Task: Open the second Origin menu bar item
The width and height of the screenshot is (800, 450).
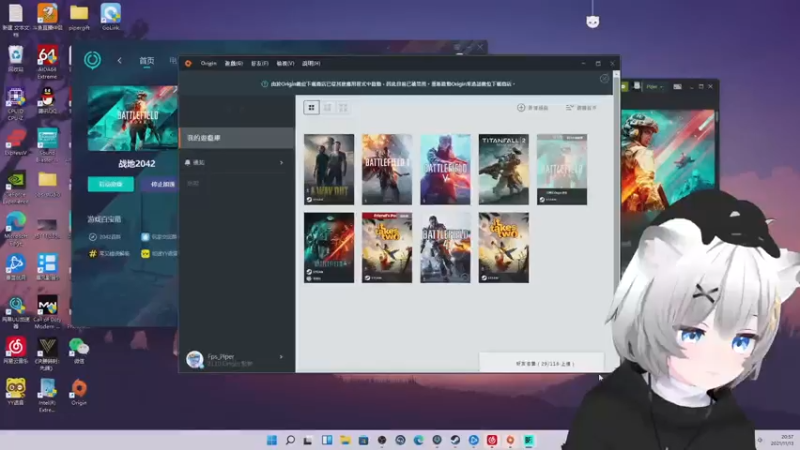Action: [234, 63]
